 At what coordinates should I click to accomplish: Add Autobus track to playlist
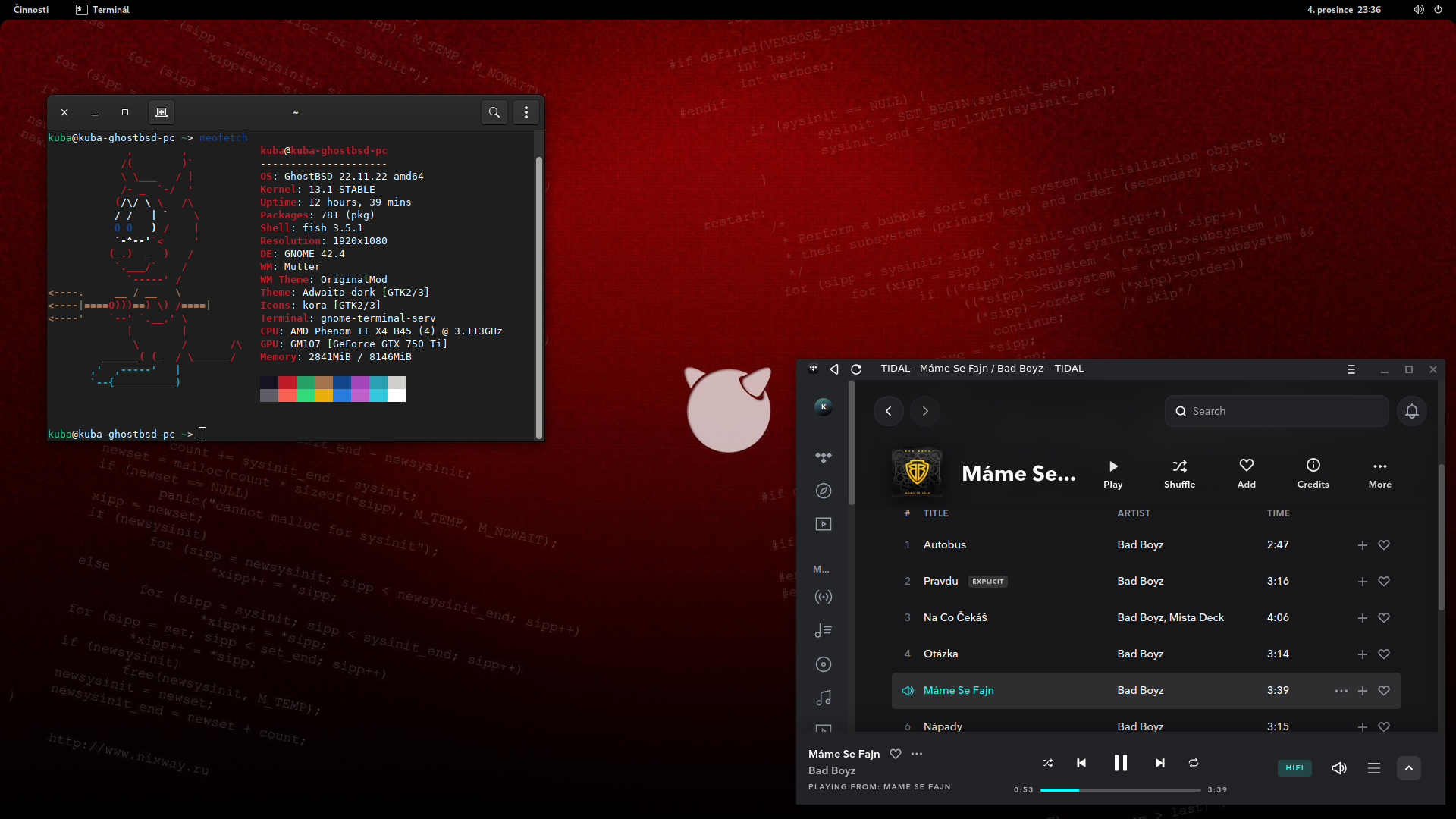tap(1363, 545)
